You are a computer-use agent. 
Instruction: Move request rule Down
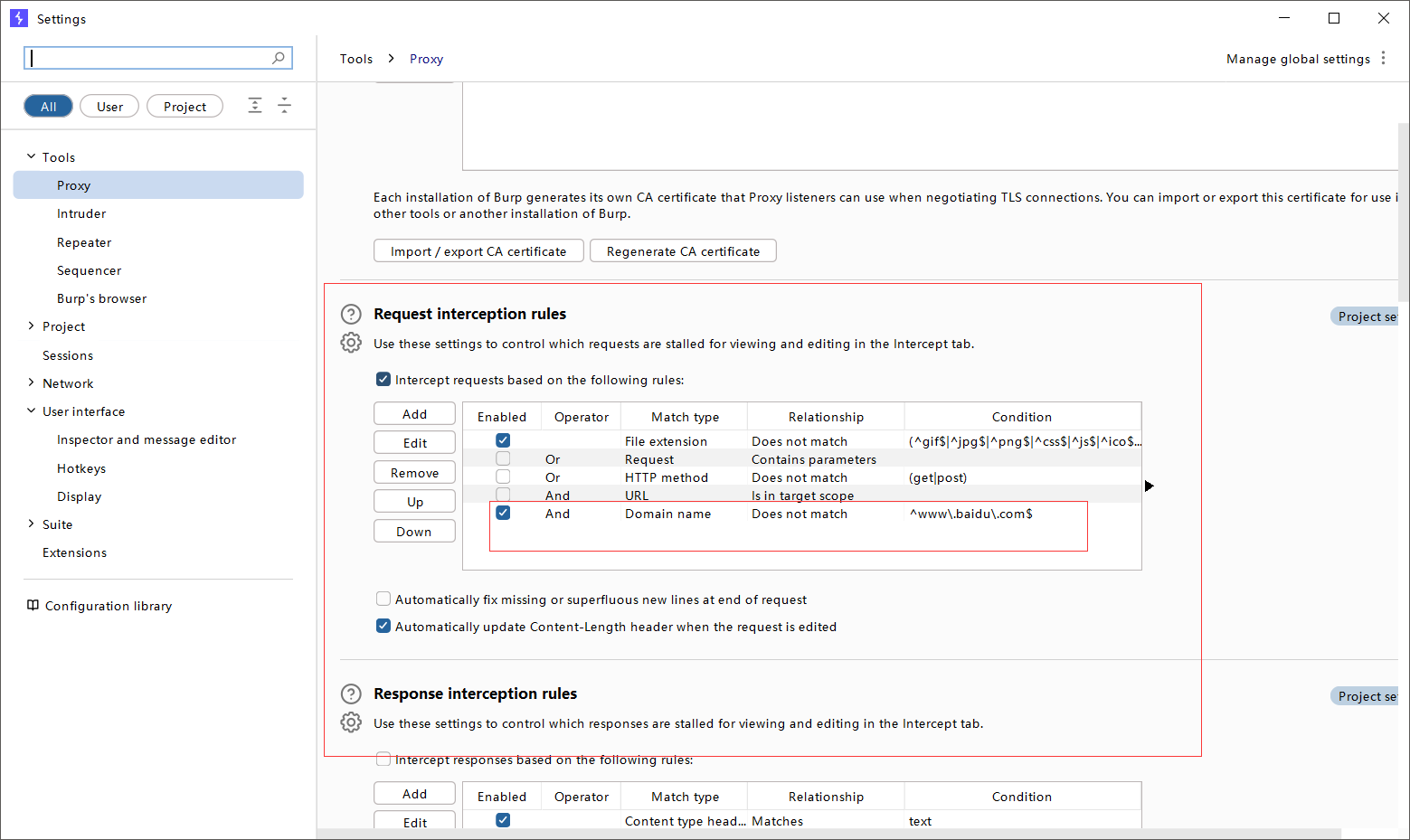pyautogui.click(x=414, y=531)
